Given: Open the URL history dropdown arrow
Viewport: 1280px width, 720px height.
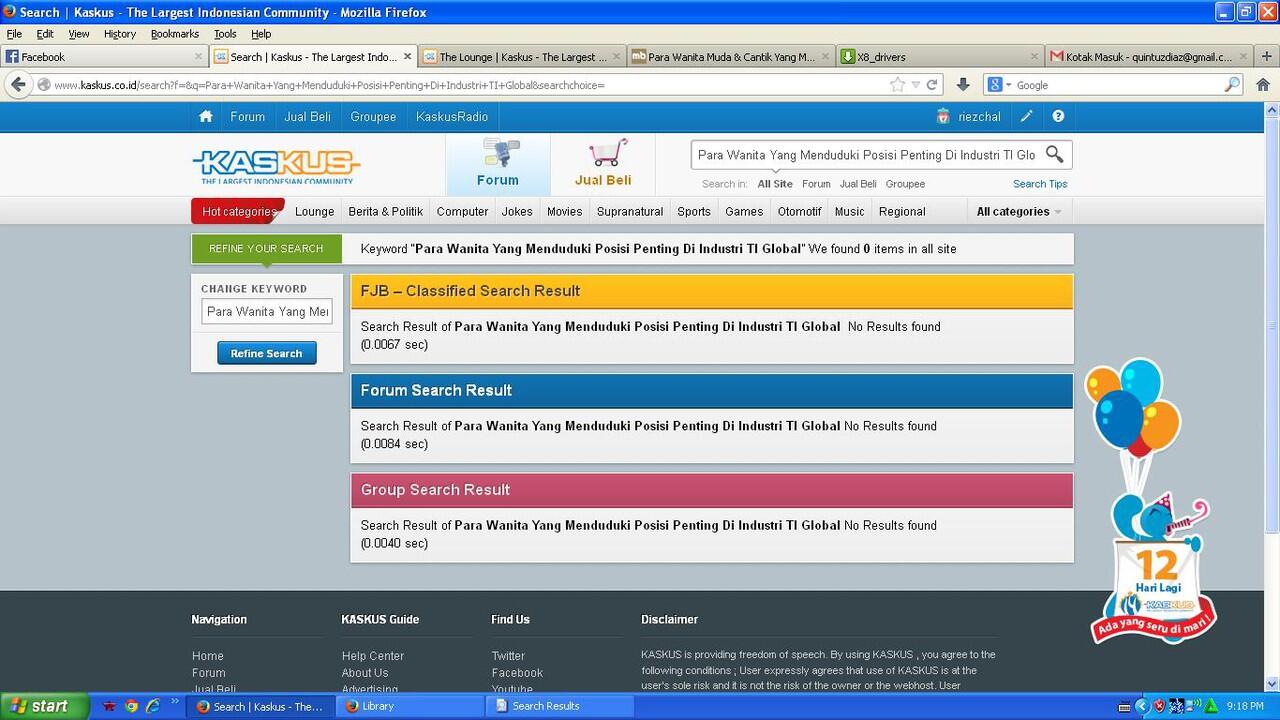Looking at the screenshot, I should 915,86.
